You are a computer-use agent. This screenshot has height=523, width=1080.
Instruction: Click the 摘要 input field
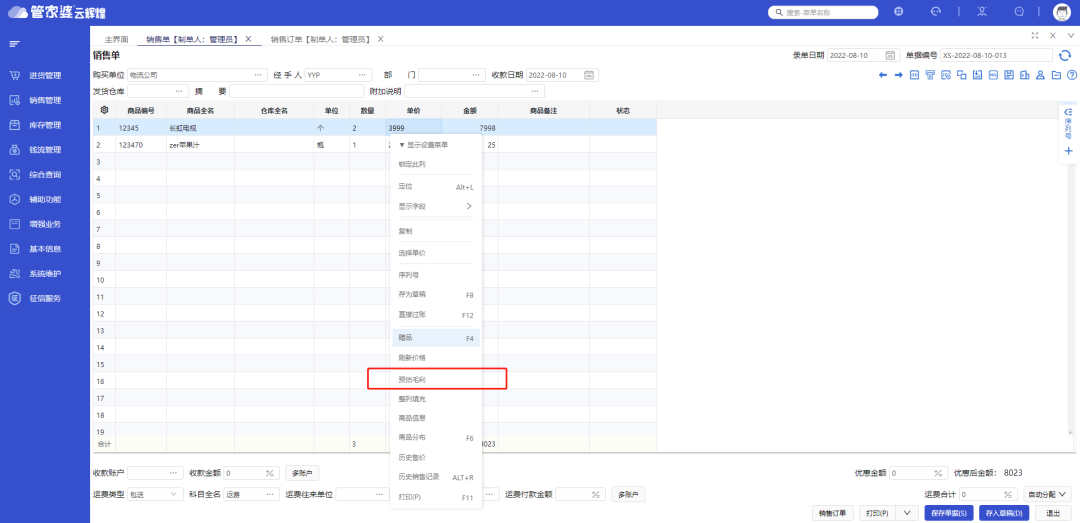(295, 91)
